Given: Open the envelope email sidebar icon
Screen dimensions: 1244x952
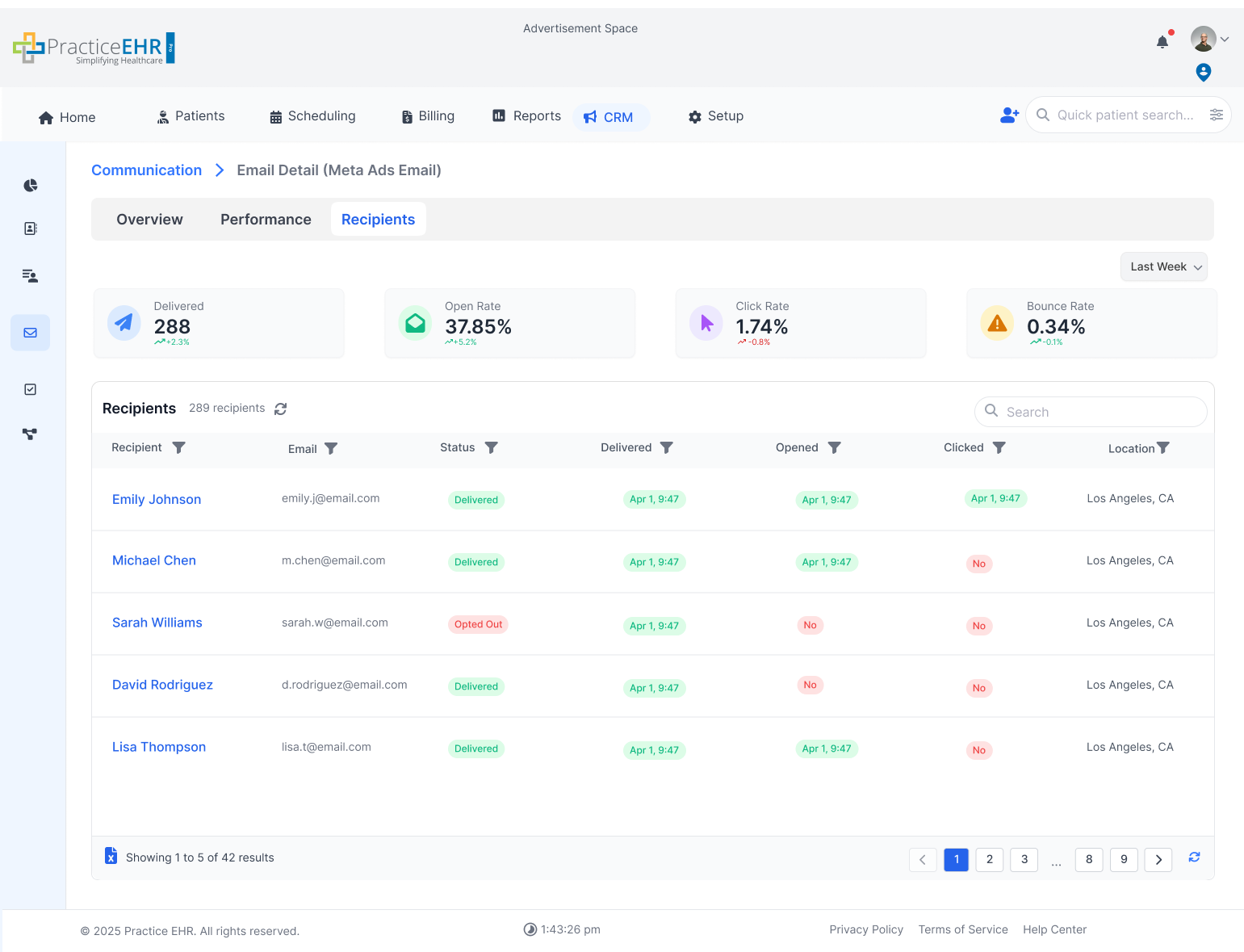Looking at the screenshot, I should click(x=31, y=333).
